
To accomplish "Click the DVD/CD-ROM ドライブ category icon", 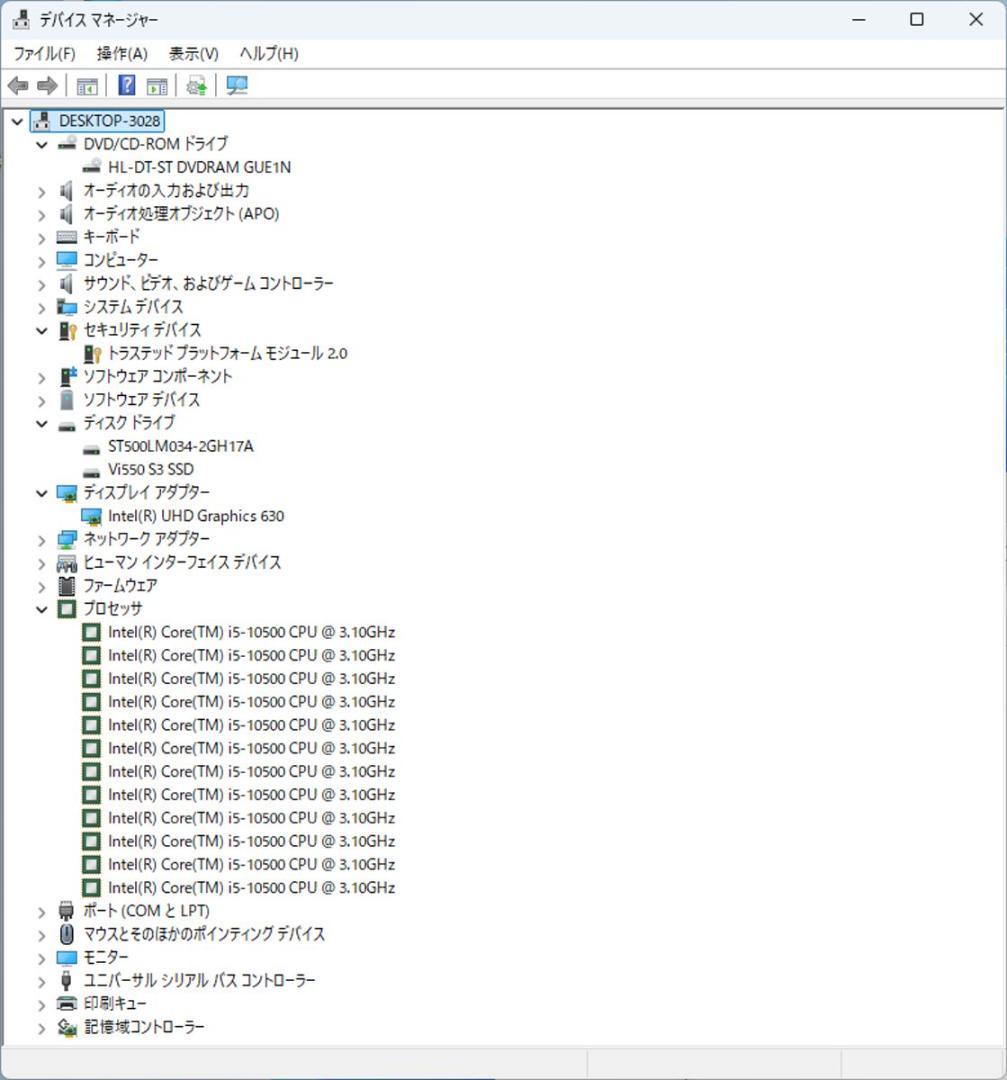I will point(67,143).
